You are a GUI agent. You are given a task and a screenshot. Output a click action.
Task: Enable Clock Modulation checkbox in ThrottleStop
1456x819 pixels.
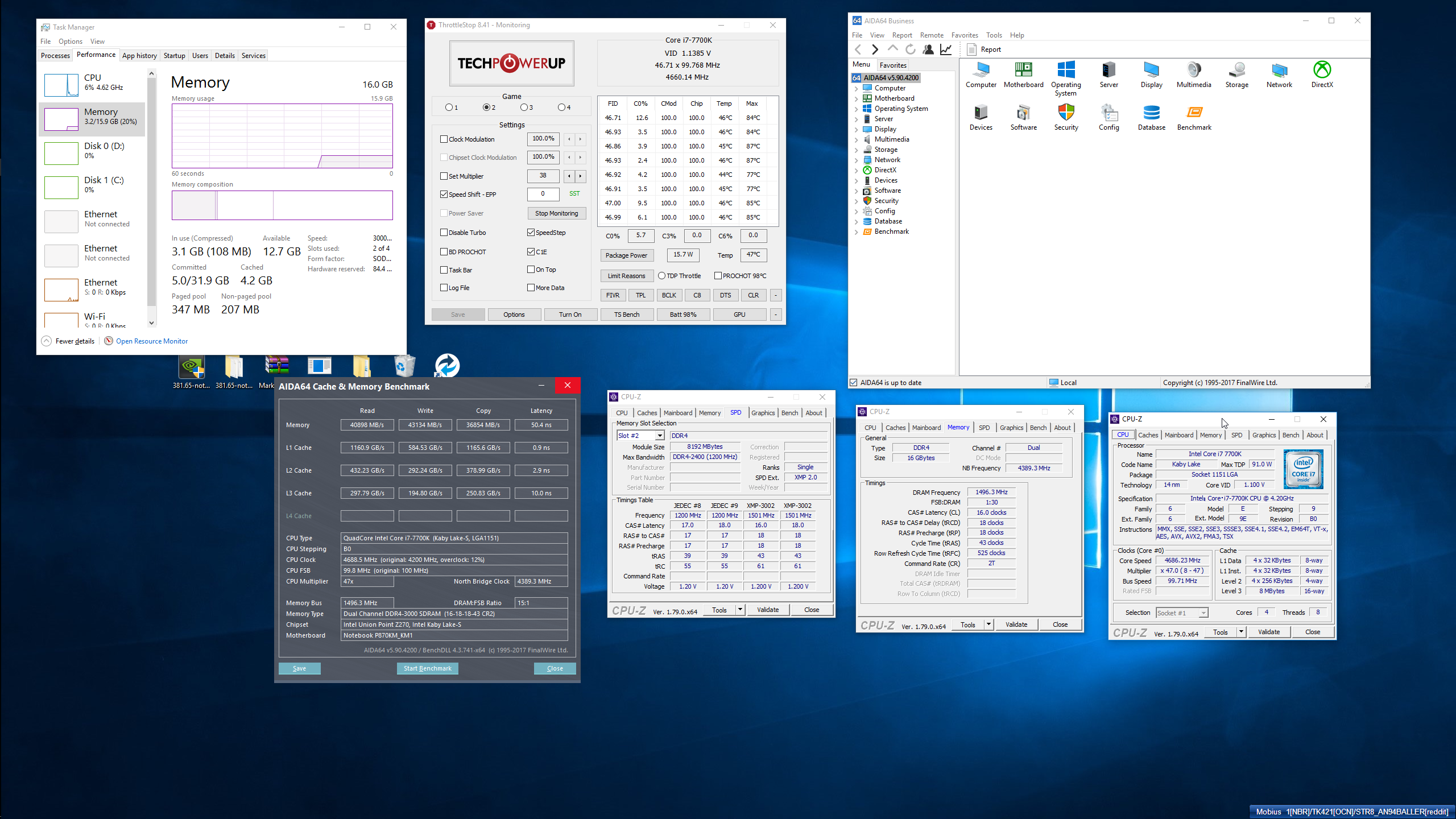[x=444, y=139]
